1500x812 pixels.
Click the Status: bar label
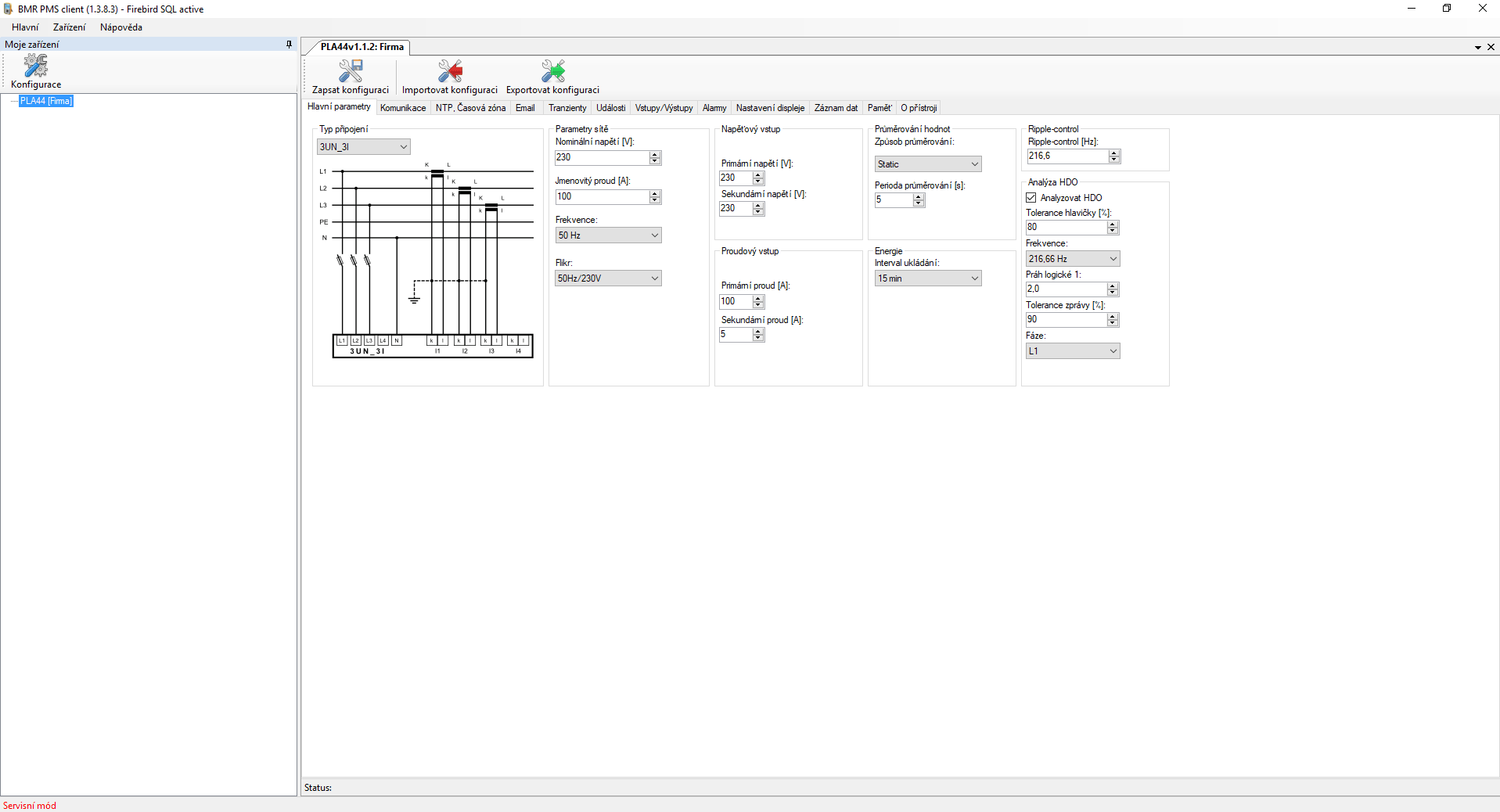318,788
